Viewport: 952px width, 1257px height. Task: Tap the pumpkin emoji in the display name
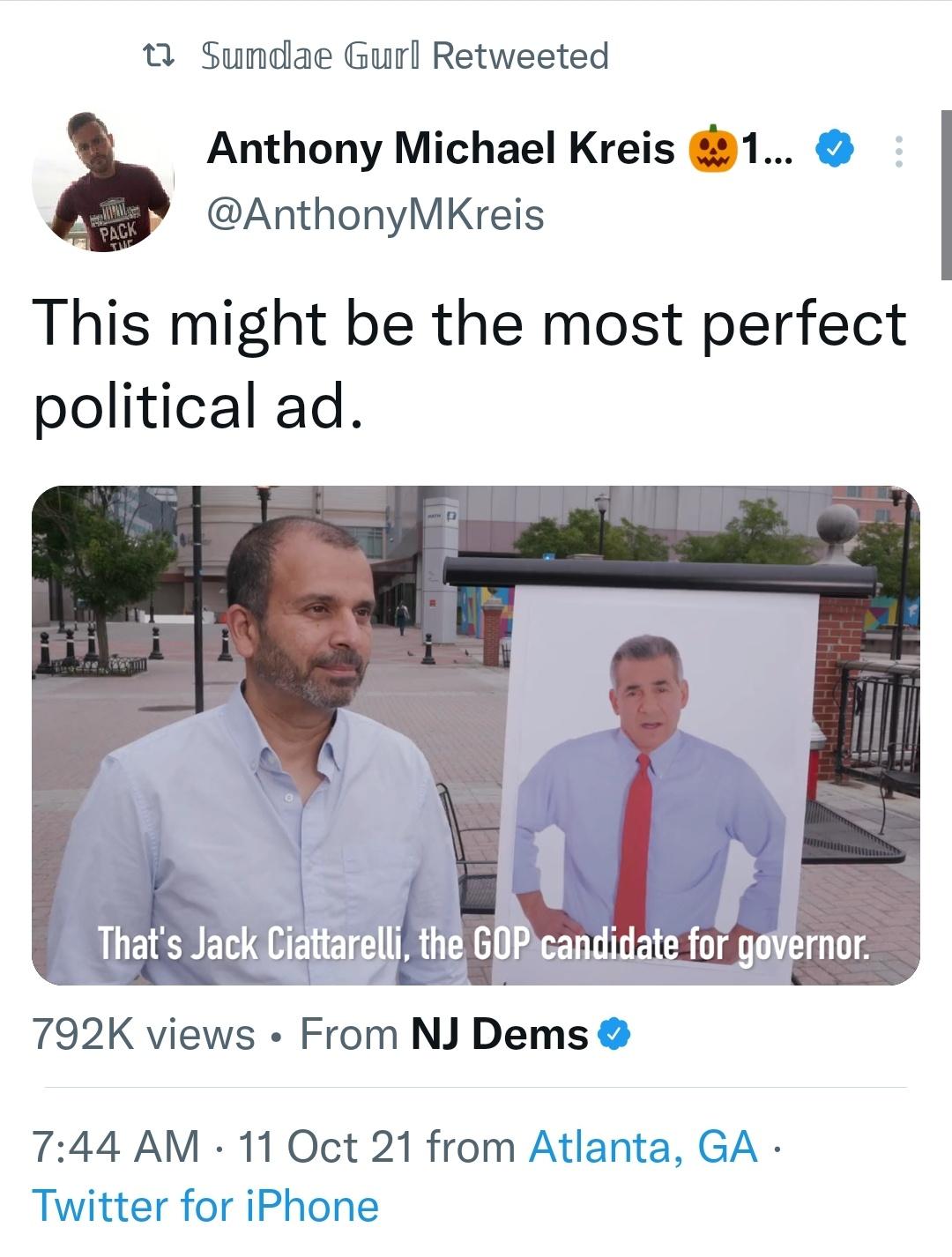[712, 148]
